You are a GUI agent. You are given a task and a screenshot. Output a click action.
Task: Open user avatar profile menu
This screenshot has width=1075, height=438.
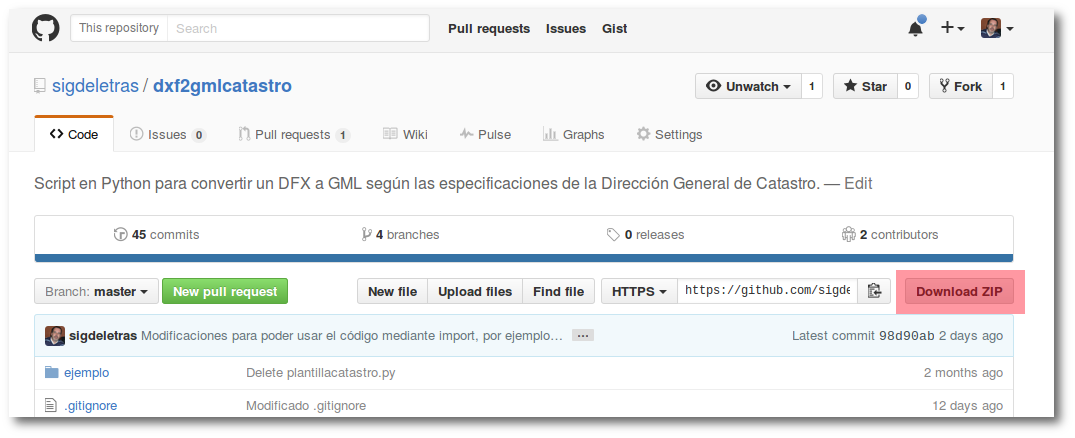point(997,28)
